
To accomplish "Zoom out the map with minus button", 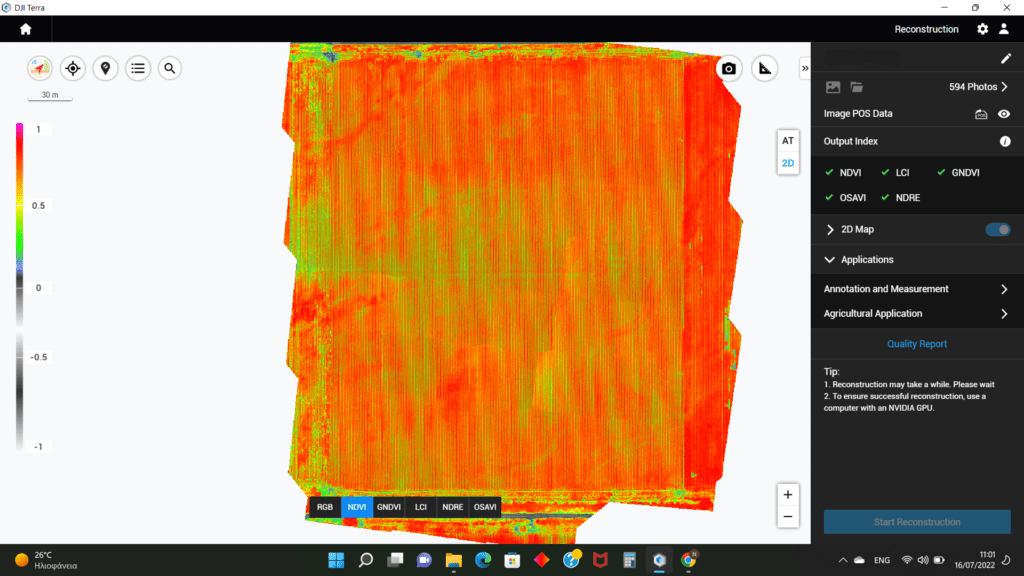I will (x=788, y=517).
